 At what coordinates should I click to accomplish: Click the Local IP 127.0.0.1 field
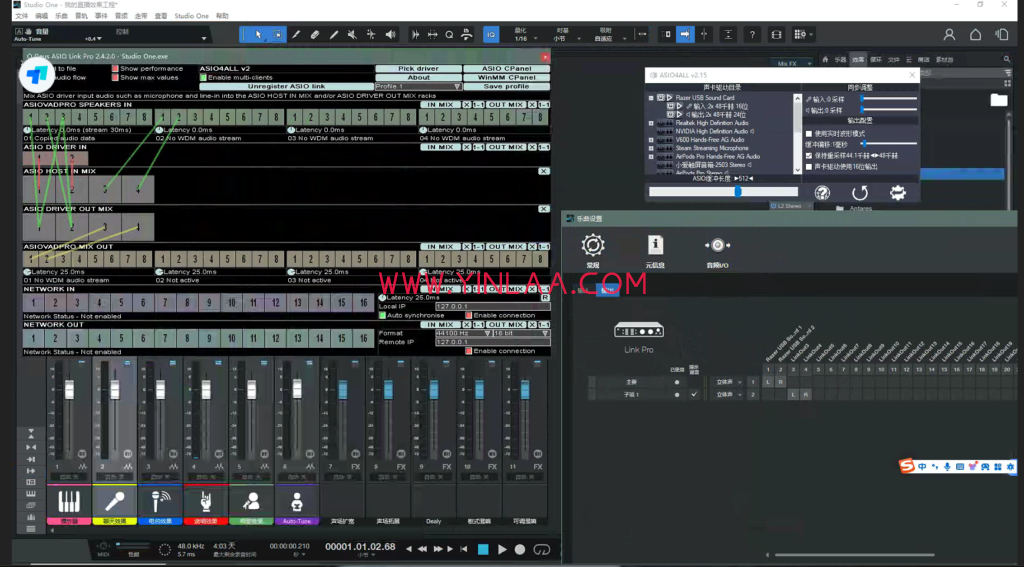click(492, 306)
